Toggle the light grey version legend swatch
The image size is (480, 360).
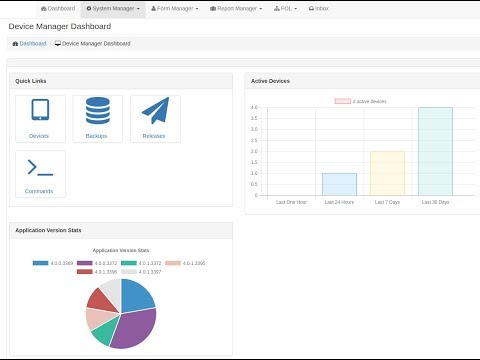tap(129, 272)
